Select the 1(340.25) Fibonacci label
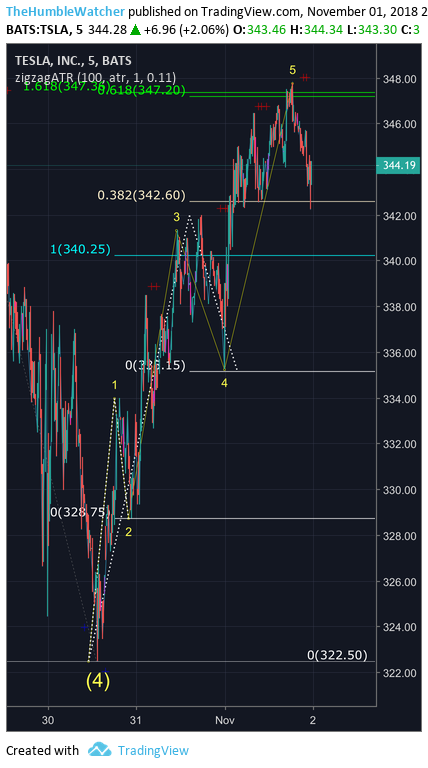The height and width of the screenshot is (768, 428). coord(80,250)
